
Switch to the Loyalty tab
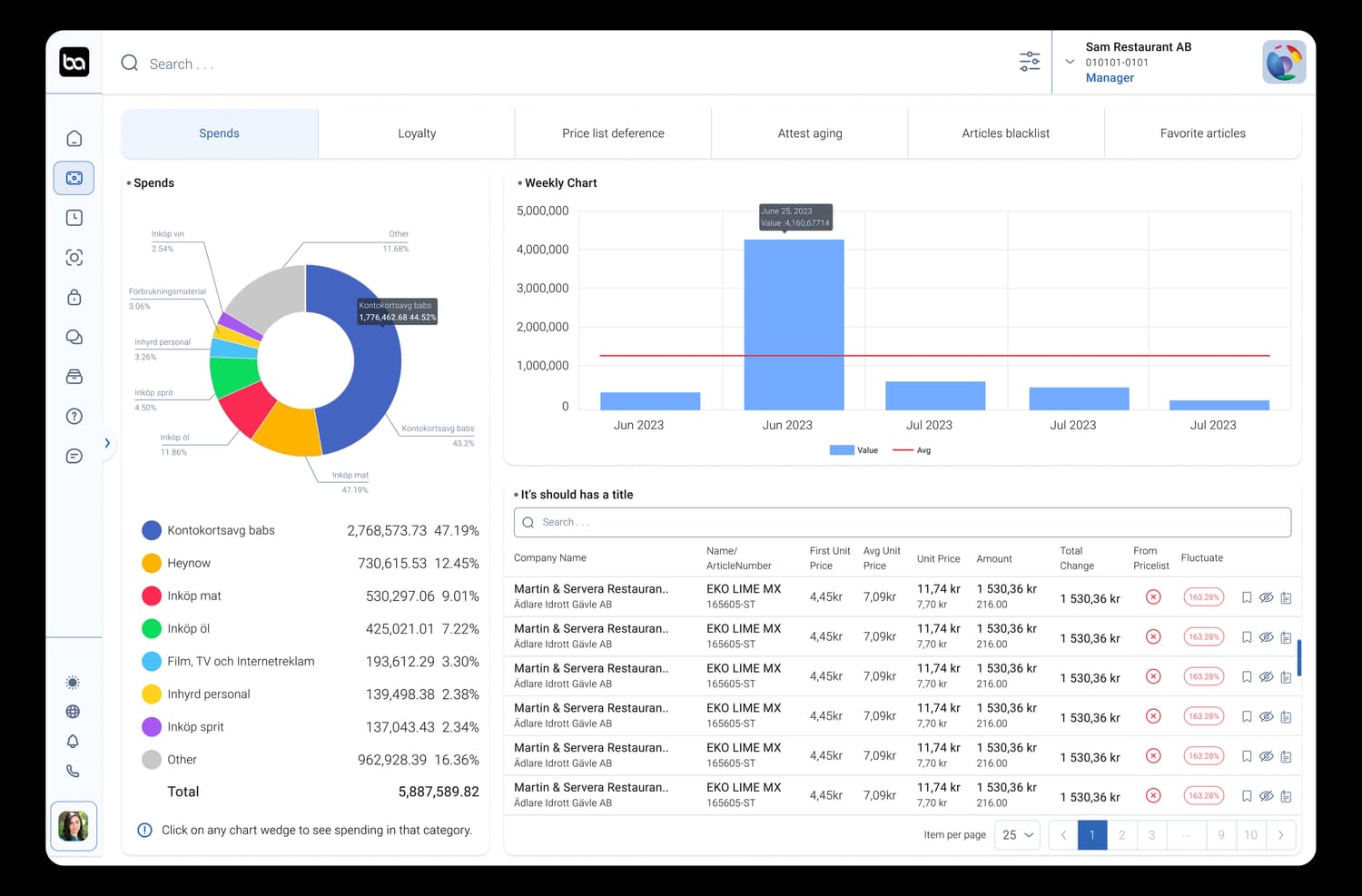417,133
